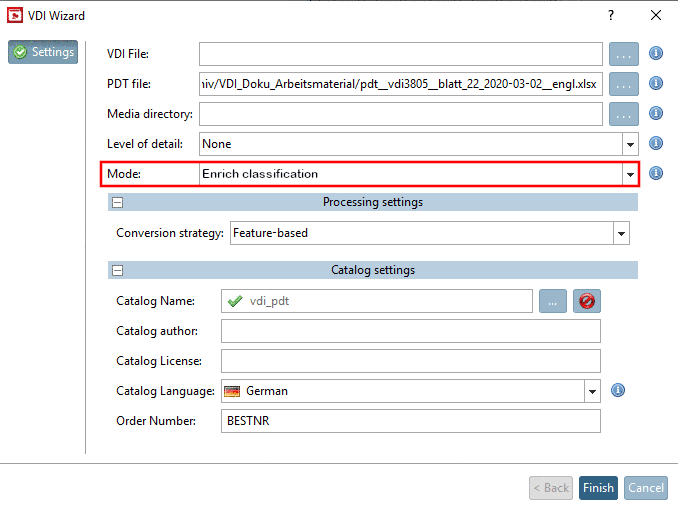Click the info icon beside Catalog Language
The height and width of the screenshot is (510, 678).
617,390
